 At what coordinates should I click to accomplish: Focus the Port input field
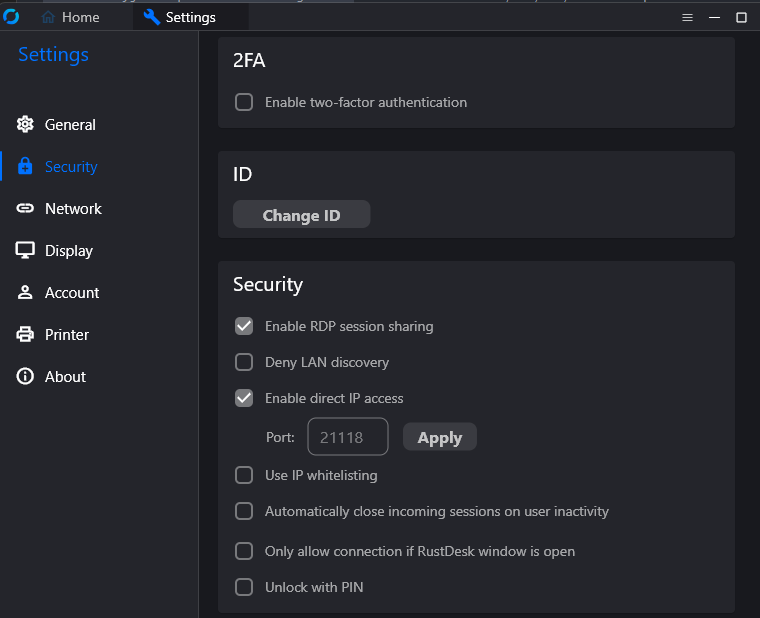[x=347, y=437]
